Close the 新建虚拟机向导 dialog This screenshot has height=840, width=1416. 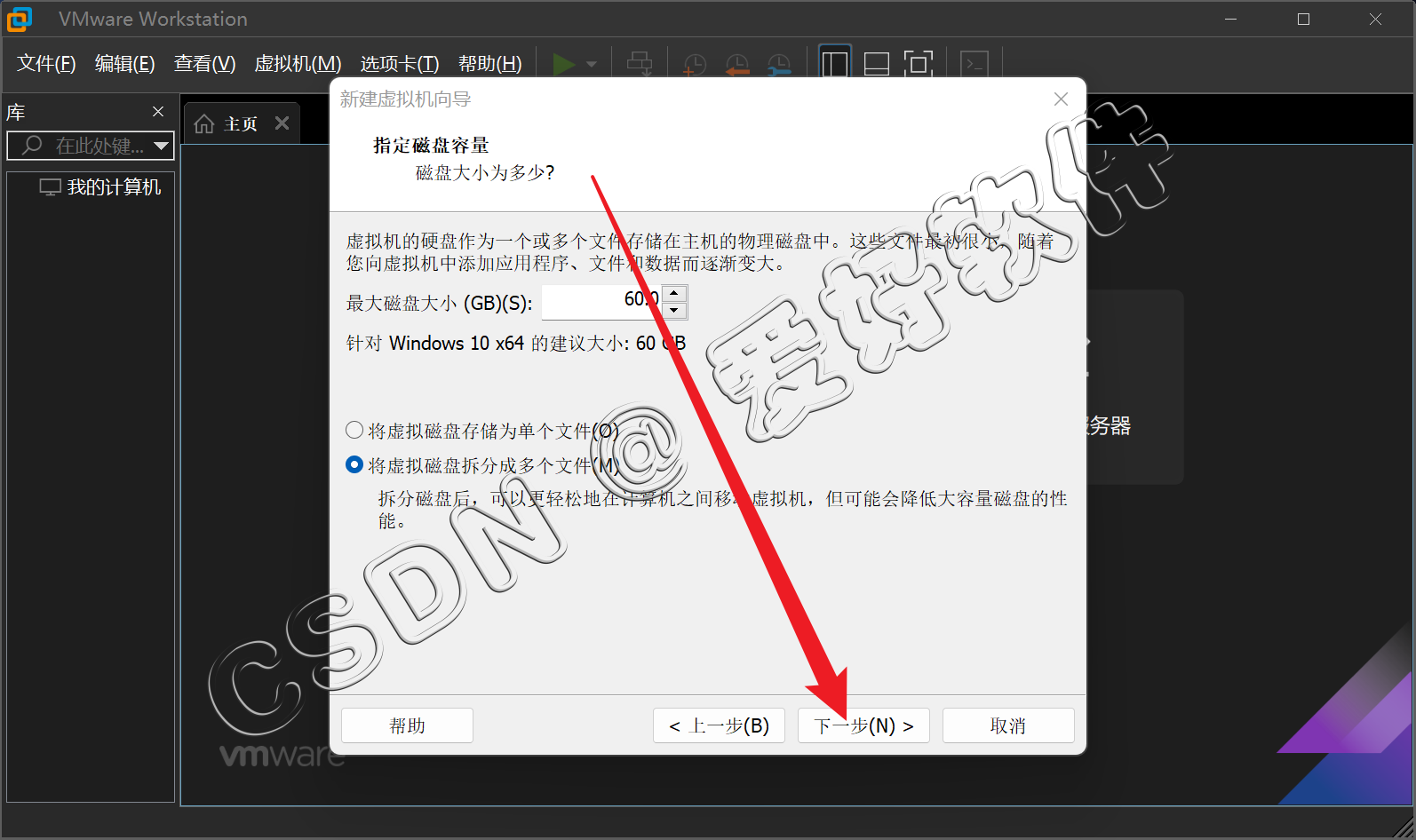point(1061,99)
